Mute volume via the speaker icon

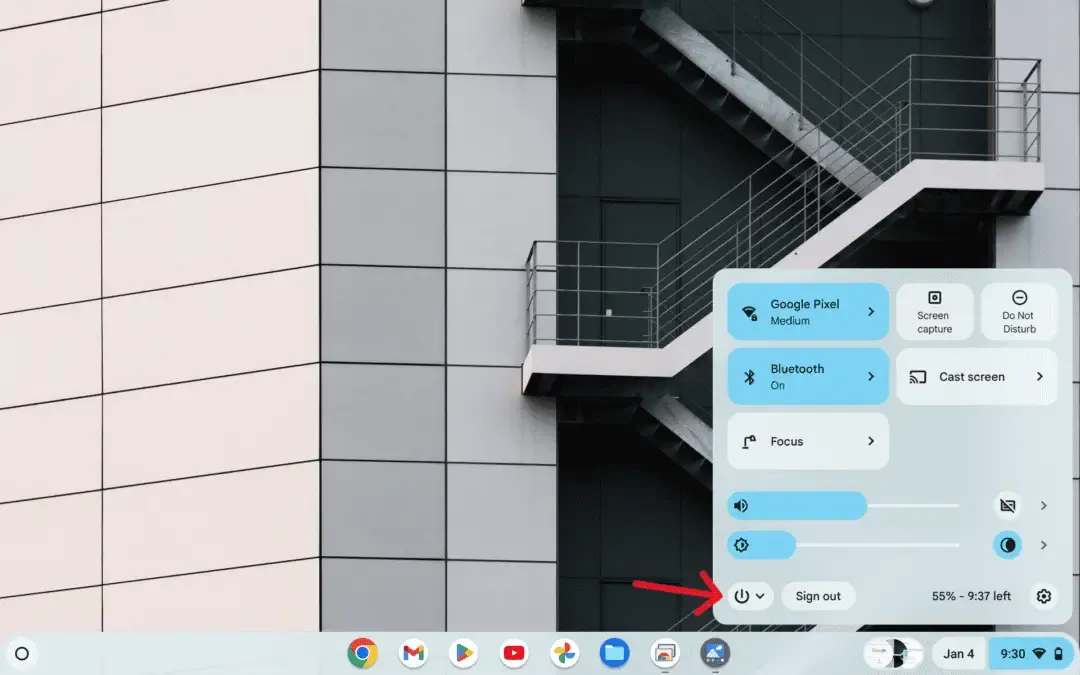[741, 506]
